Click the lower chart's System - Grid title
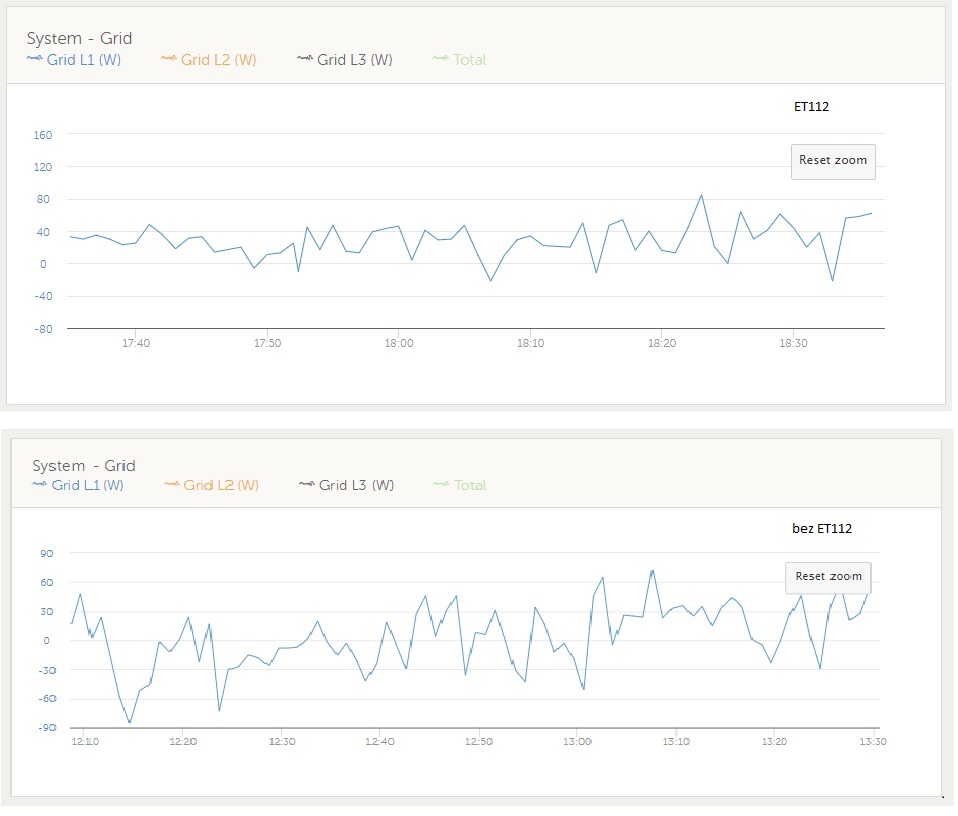The height and width of the screenshot is (816, 958). [x=83, y=465]
